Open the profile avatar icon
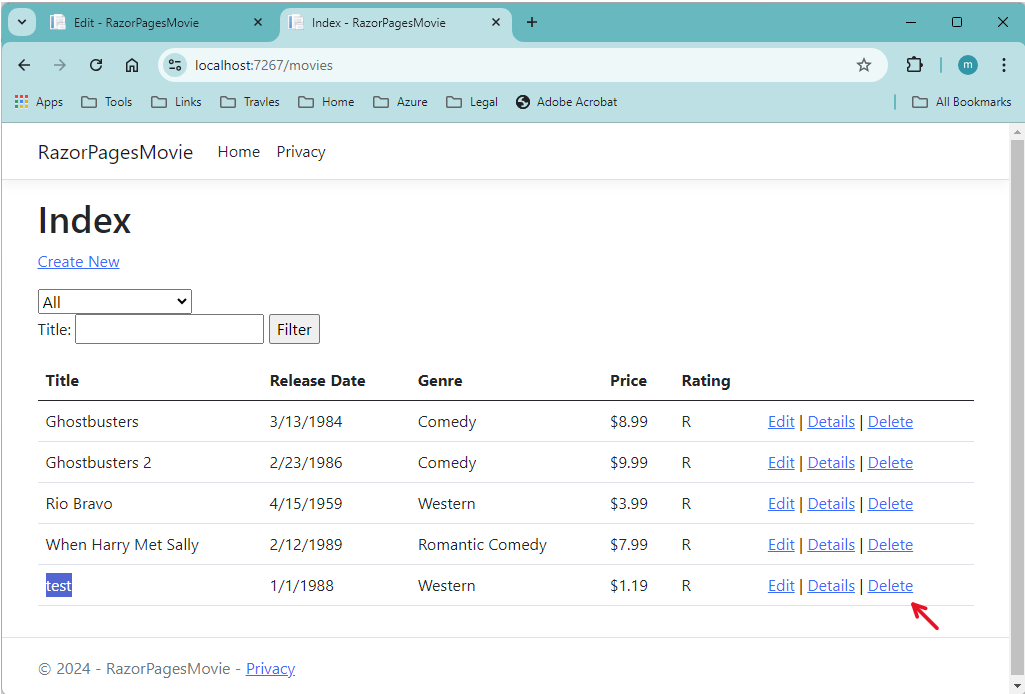Viewport: 1025px width, 694px height. [967, 65]
